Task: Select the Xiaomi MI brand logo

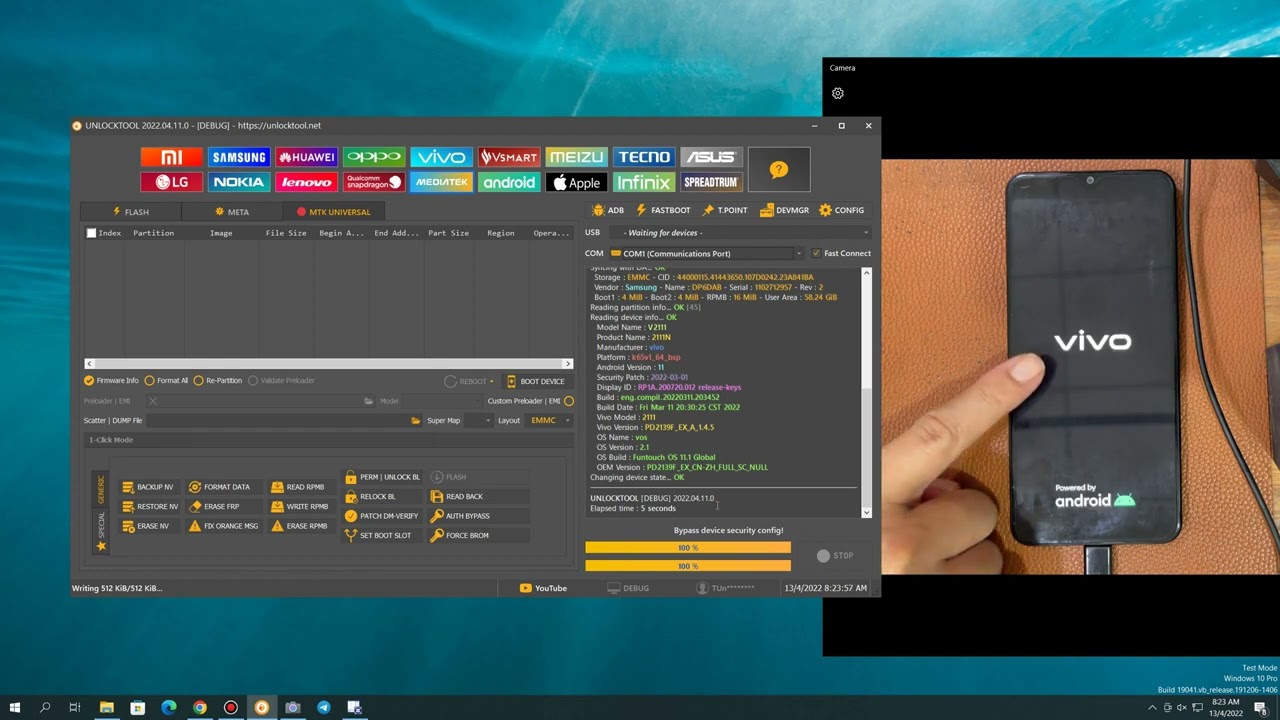Action: coord(171,157)
